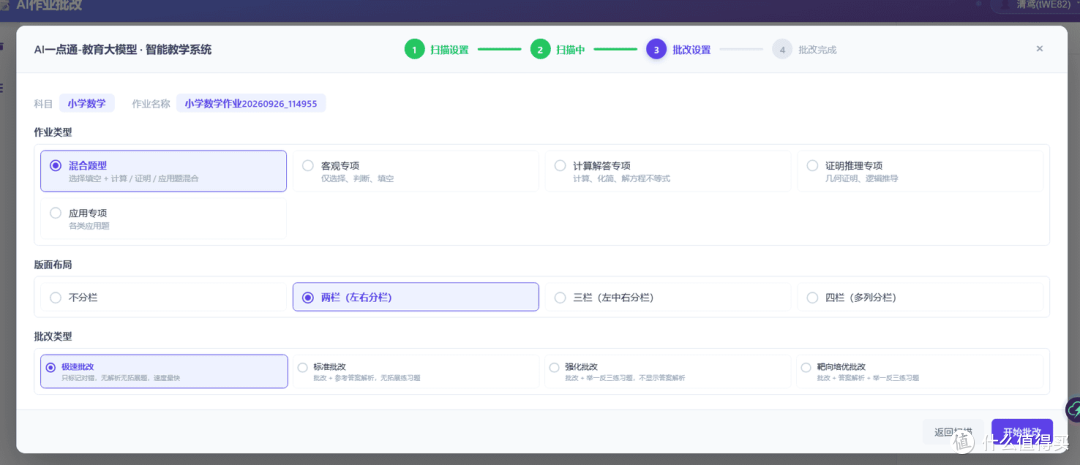Go to step 1 扫描设置
The height and width of the screenshot is (465, 1080).
point(436,50)
